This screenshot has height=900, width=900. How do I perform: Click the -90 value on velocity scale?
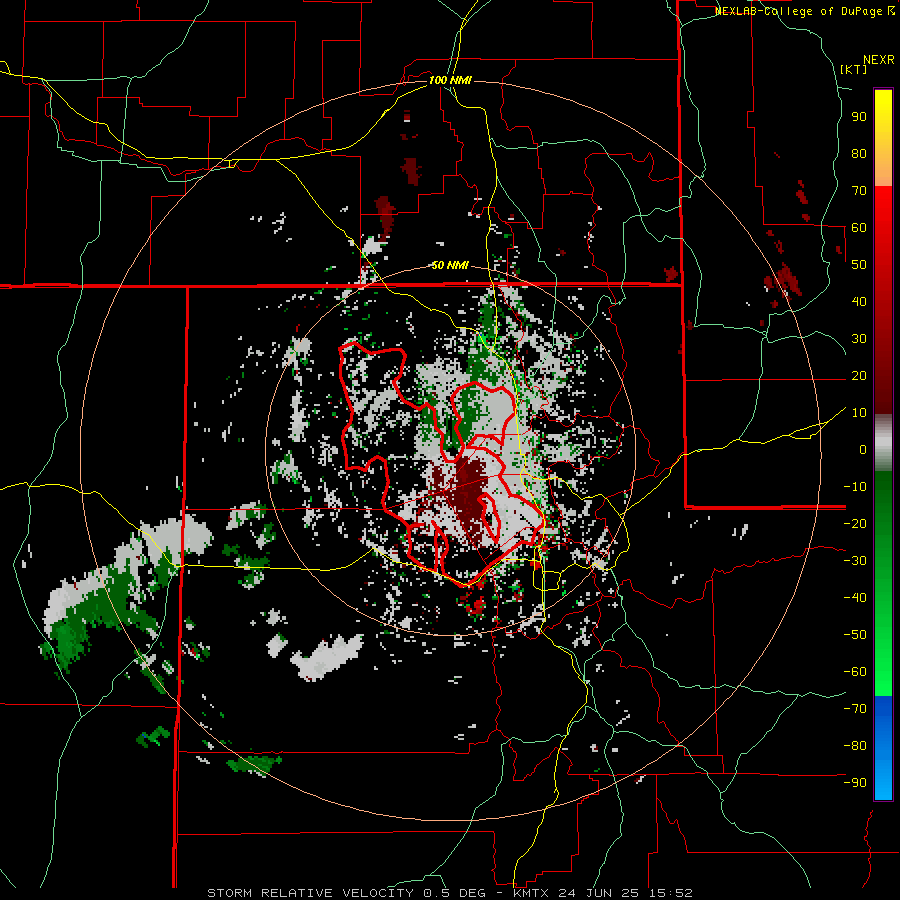click(855, 783)
